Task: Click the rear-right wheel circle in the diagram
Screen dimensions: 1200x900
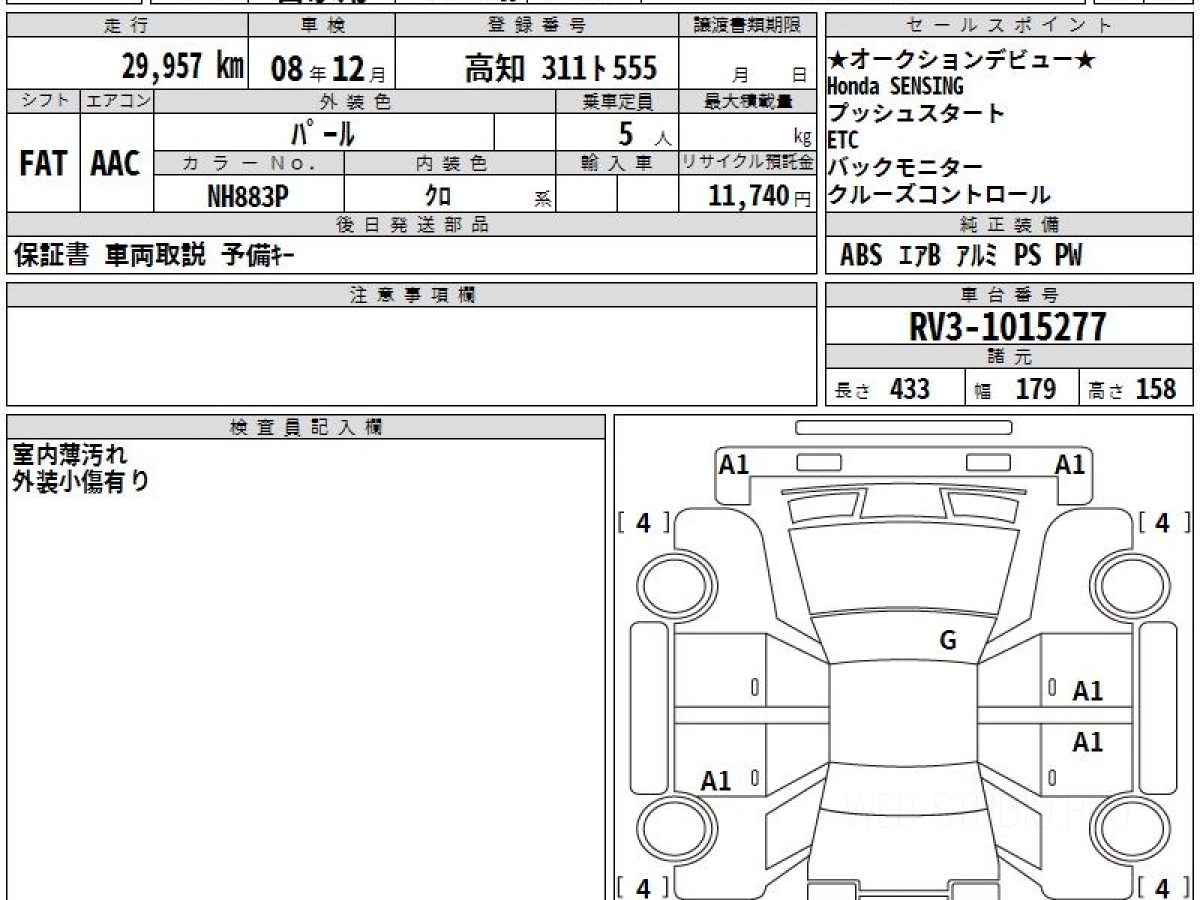Action: click(x=1126, y=829)
